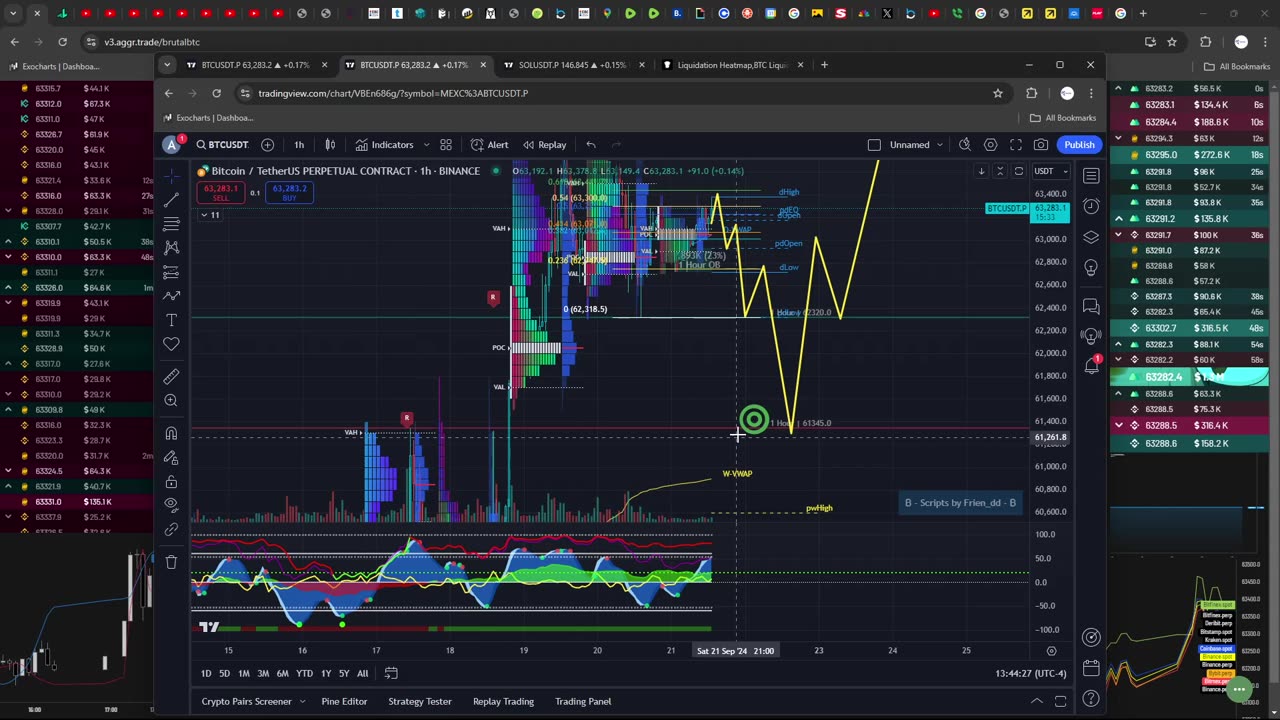Image resolution: width=1280 pixels, height=720 pixels.
Task: Expand the bottom panel chevron
Action: pyautogui.click(x=1037, y=701)
